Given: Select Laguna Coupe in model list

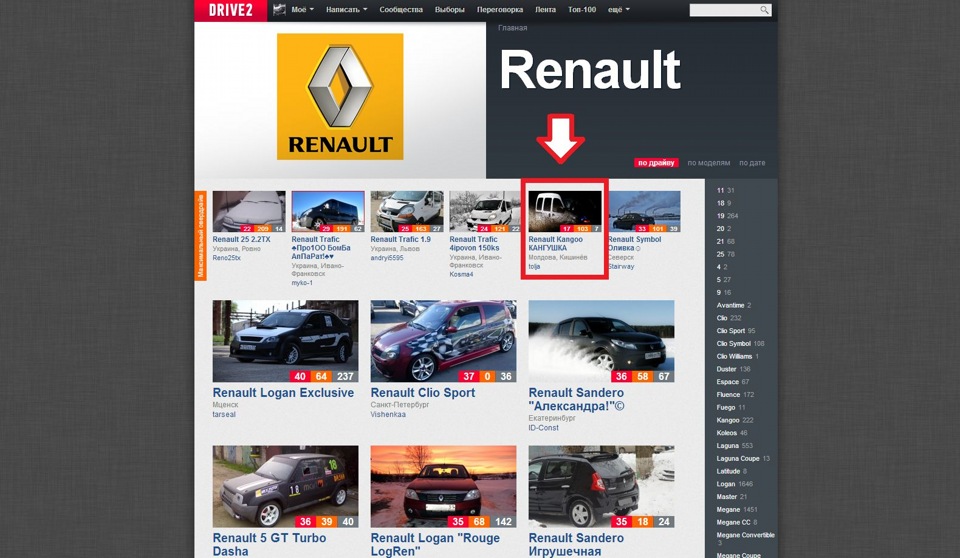Looking at the screenshot, I should pos(738,458).
